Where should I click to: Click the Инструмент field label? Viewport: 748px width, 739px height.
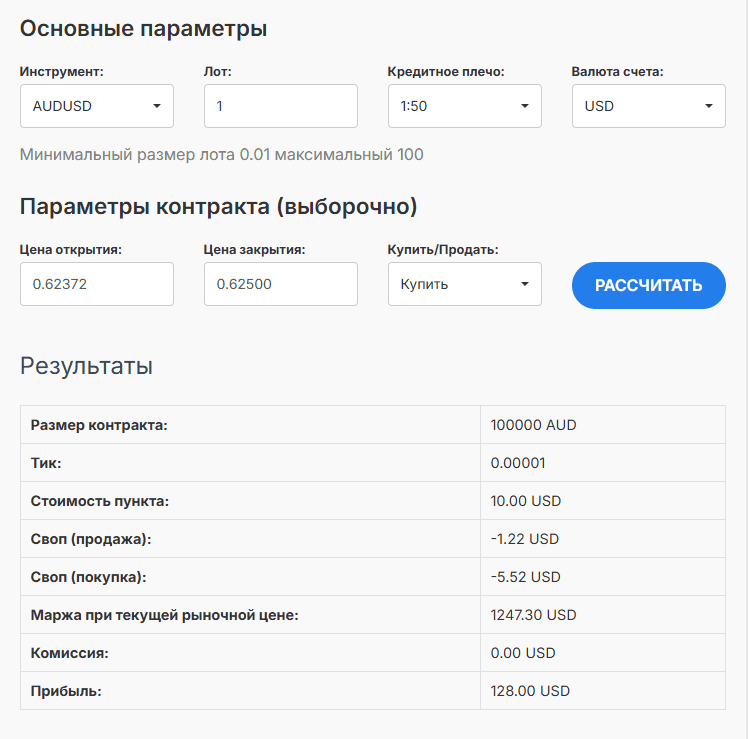[x=62, y=72]
